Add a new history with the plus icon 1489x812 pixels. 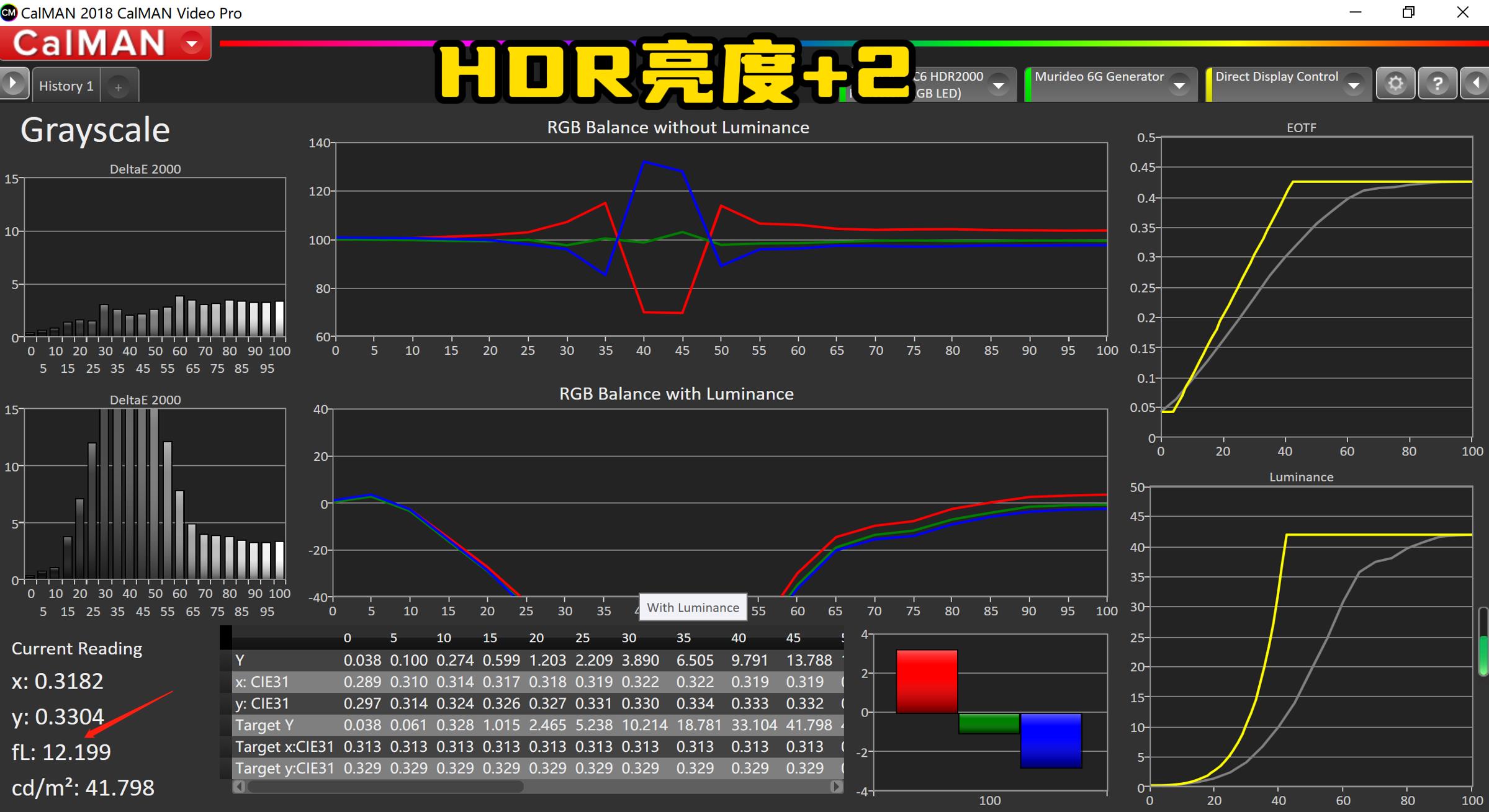119,85
